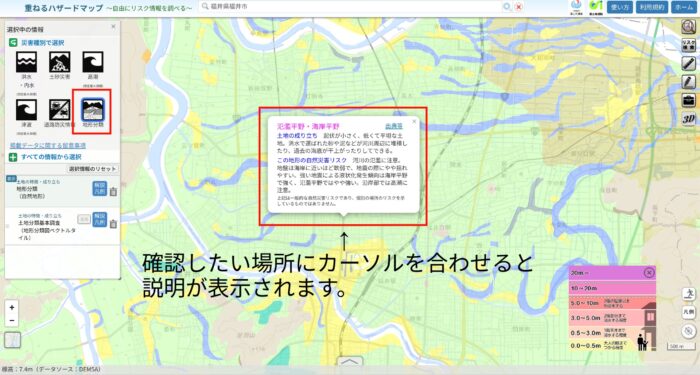Expand the bottom chevron panel handle
Image resolution: width=700 pixels, height=375 pixels.
[x=350, y=362]
